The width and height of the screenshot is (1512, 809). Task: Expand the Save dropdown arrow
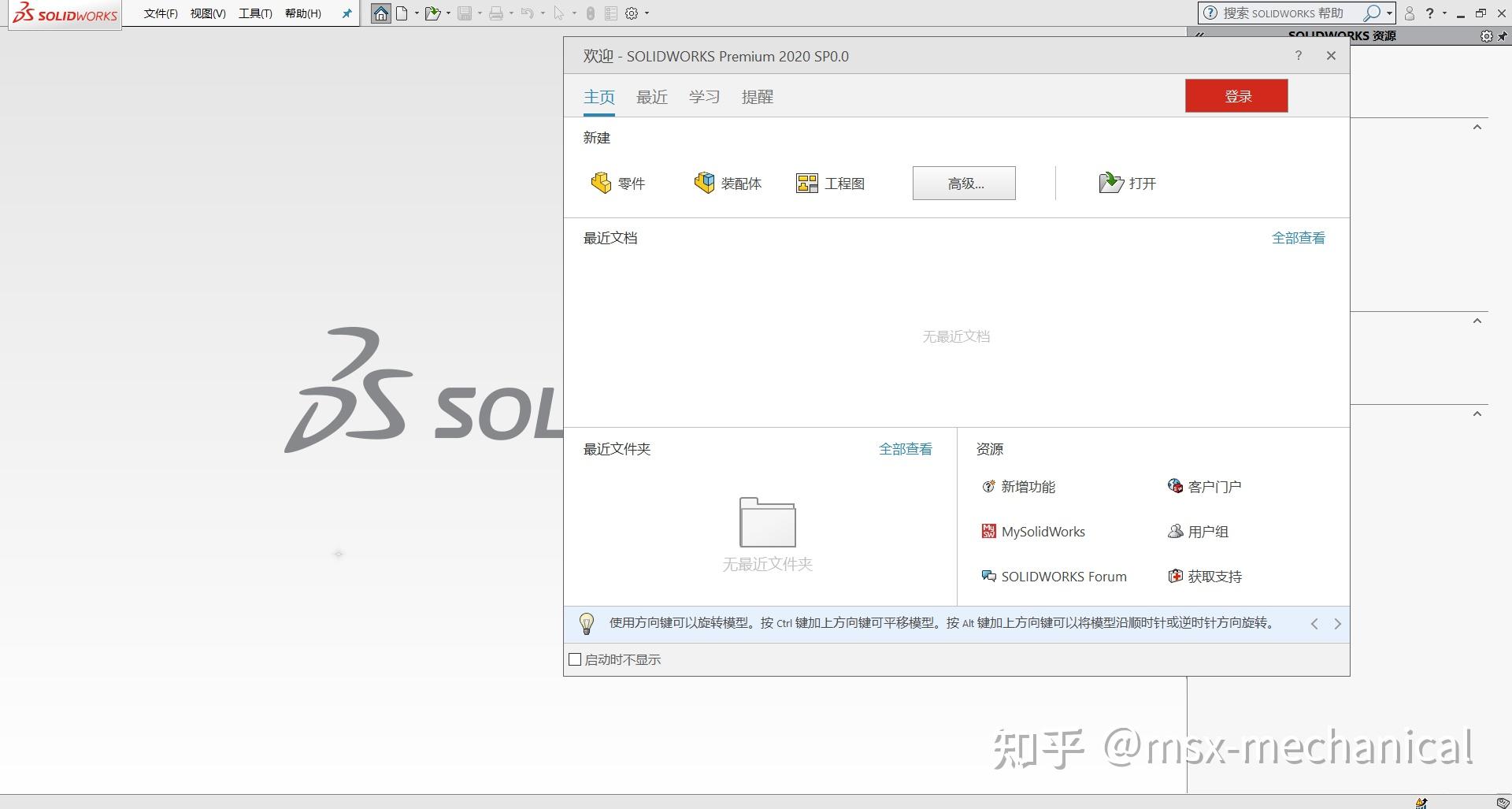coord(479,13)
